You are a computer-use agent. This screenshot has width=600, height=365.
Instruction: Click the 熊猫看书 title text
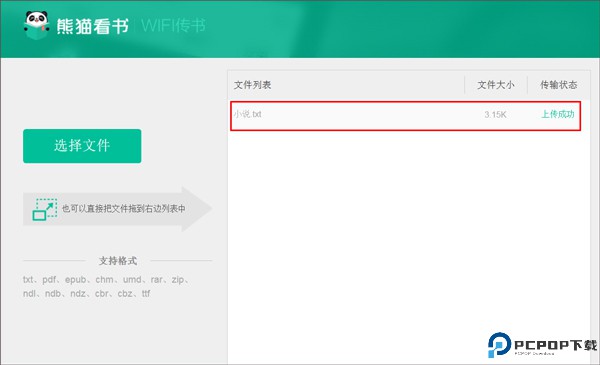(93, 26)
